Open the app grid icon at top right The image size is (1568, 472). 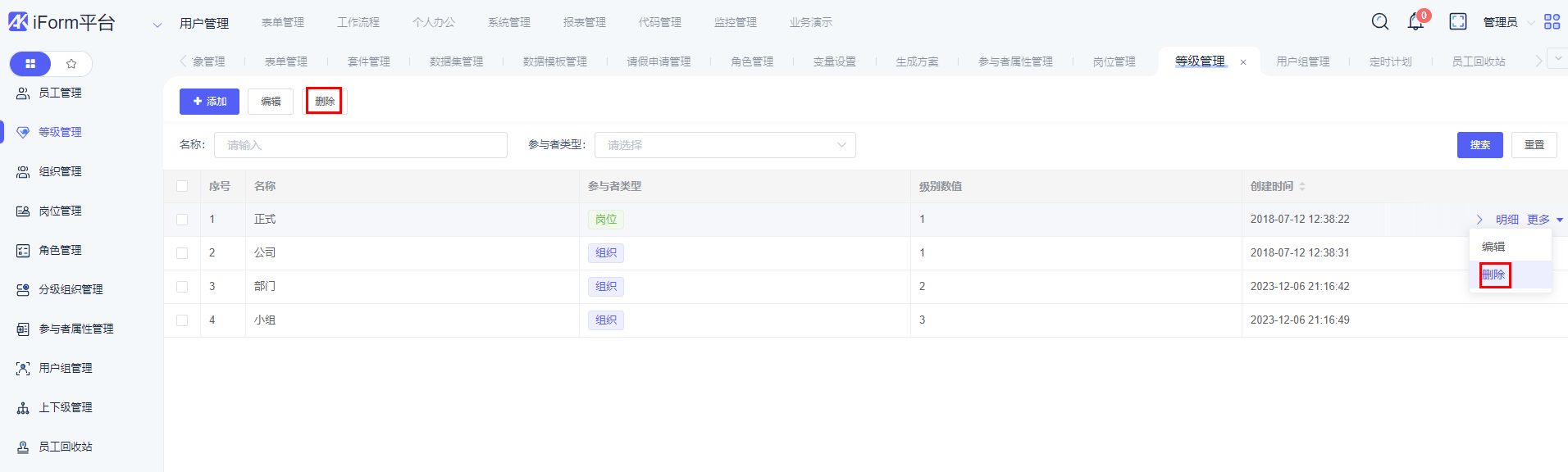(x=1552, y=22)
